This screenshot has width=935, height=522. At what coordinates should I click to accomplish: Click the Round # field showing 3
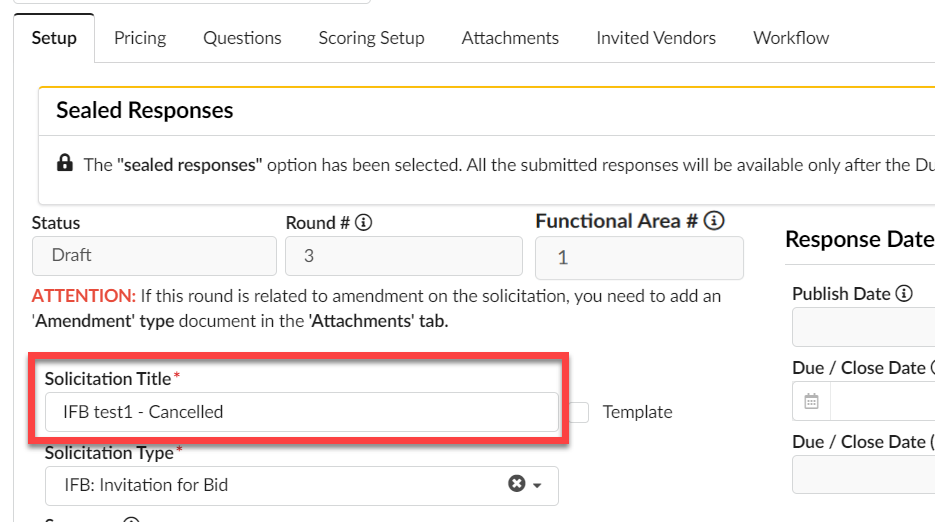pyautogui.click(x=404, y=256)
